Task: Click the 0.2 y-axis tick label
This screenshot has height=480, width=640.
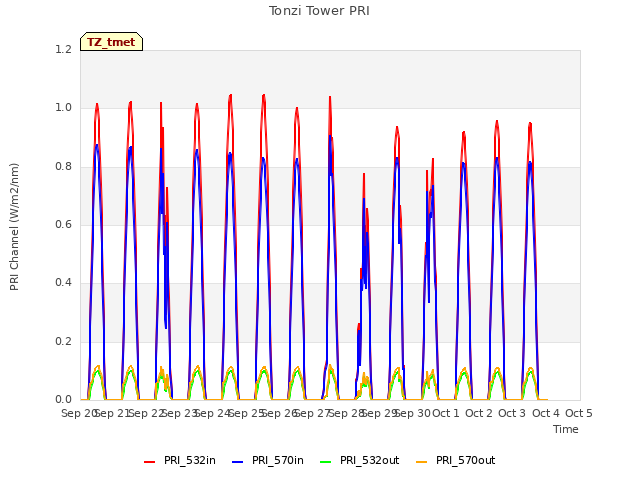Action: 63,341
